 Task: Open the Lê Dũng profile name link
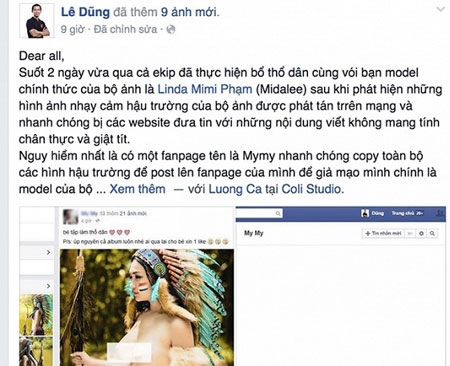coord(85,12)
